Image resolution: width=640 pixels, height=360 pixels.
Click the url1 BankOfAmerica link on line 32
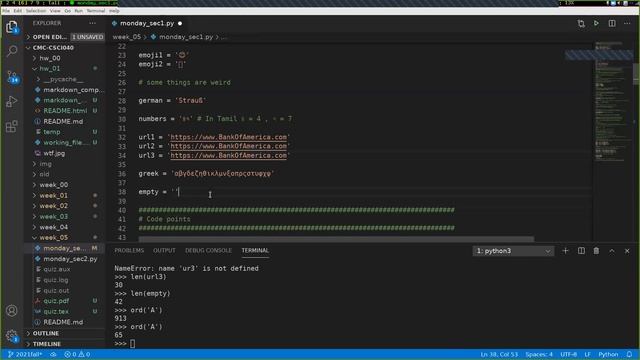229,137
